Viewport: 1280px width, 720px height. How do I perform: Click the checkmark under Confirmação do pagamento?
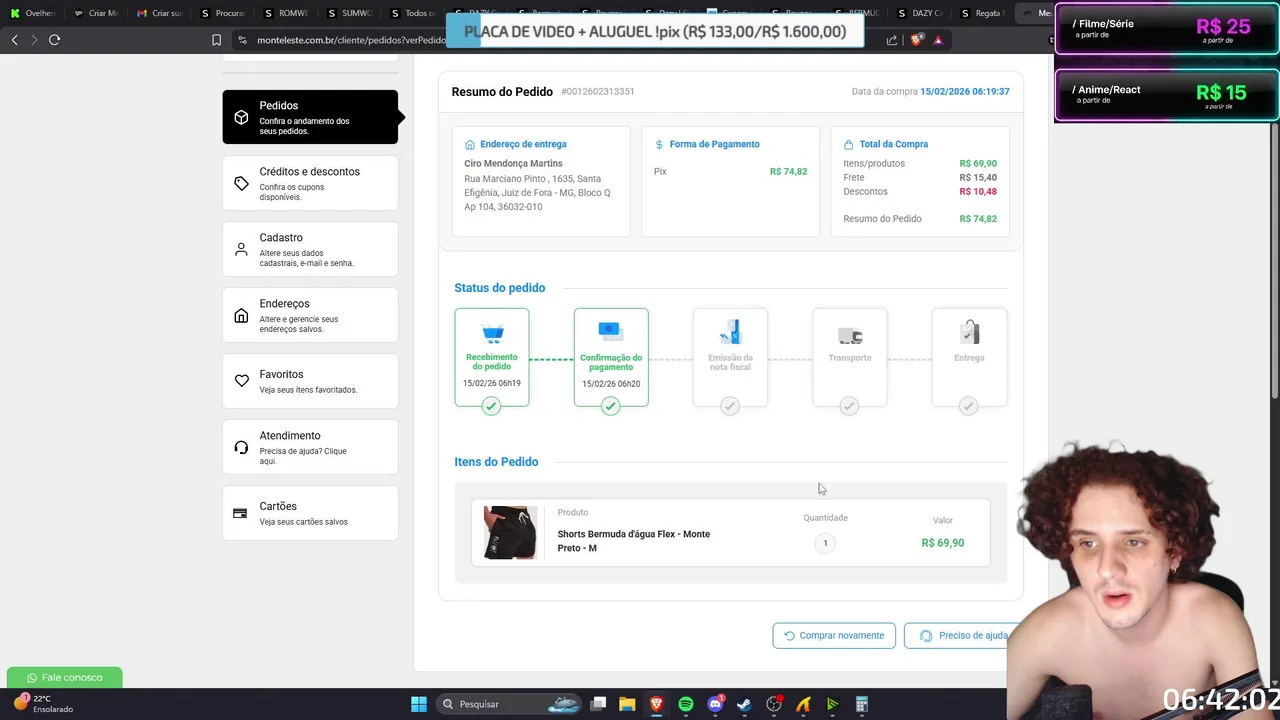(611, 406)
